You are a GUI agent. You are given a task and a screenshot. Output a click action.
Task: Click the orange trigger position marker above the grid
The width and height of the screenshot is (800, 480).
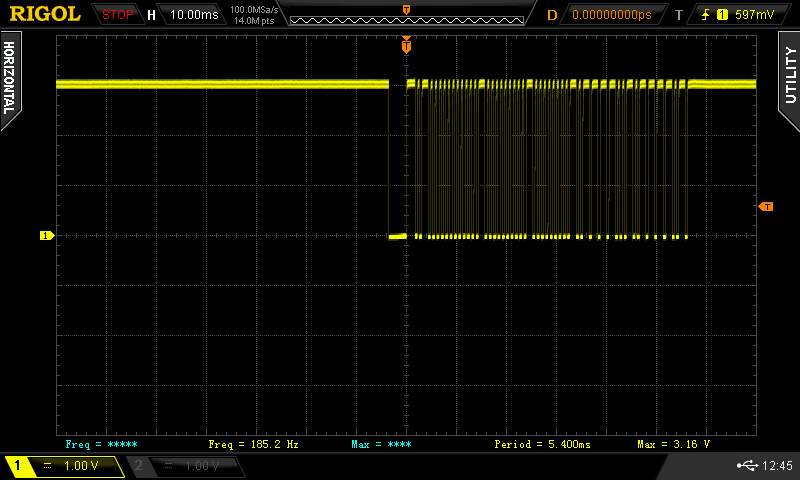[406, 46]
